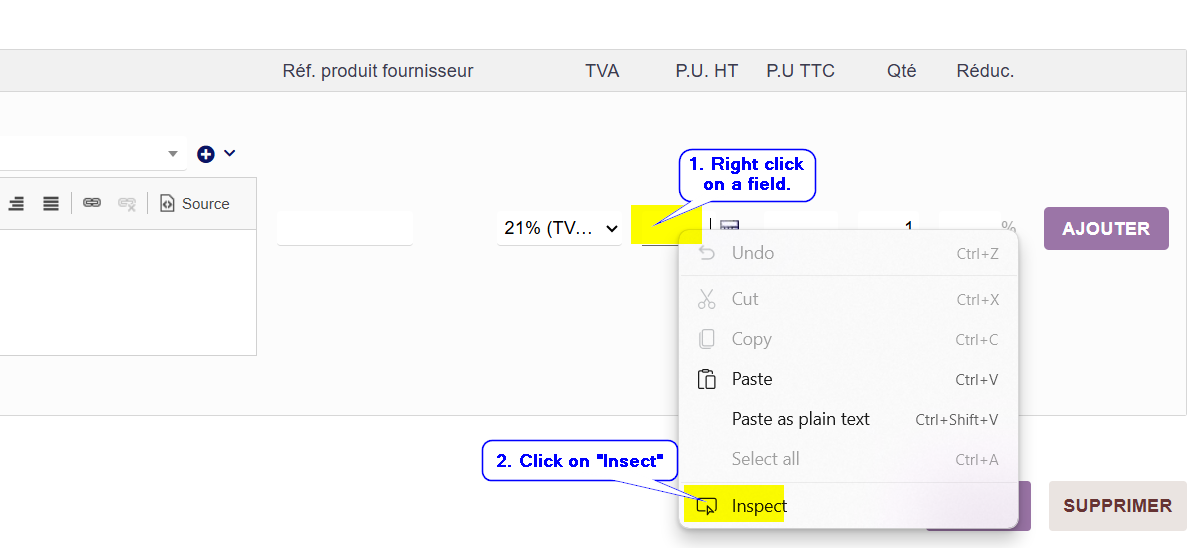Select the Undo context menu entry
Screen dimensions: 1198x548
coord(752,253)
